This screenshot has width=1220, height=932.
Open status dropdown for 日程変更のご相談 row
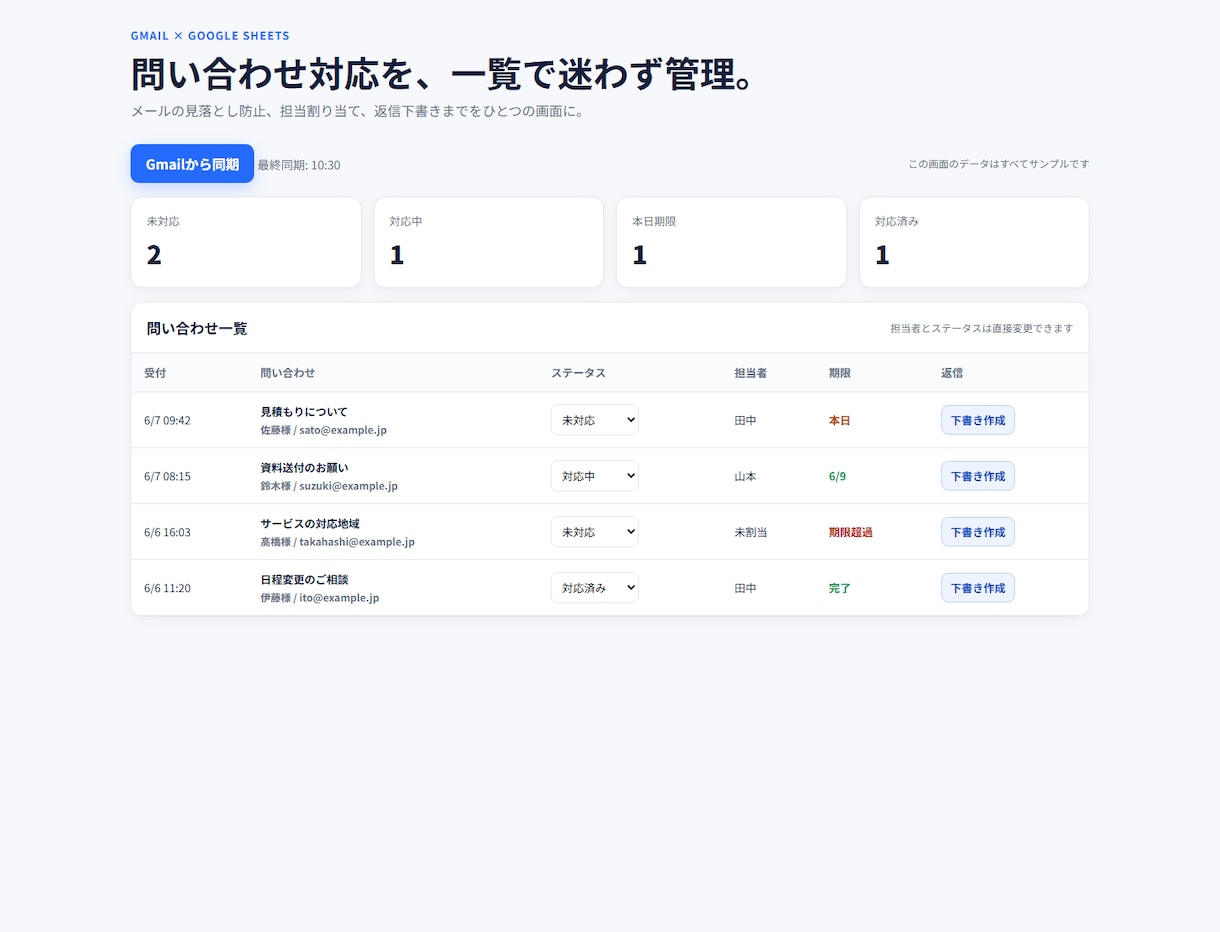click(x=595, y=588)
